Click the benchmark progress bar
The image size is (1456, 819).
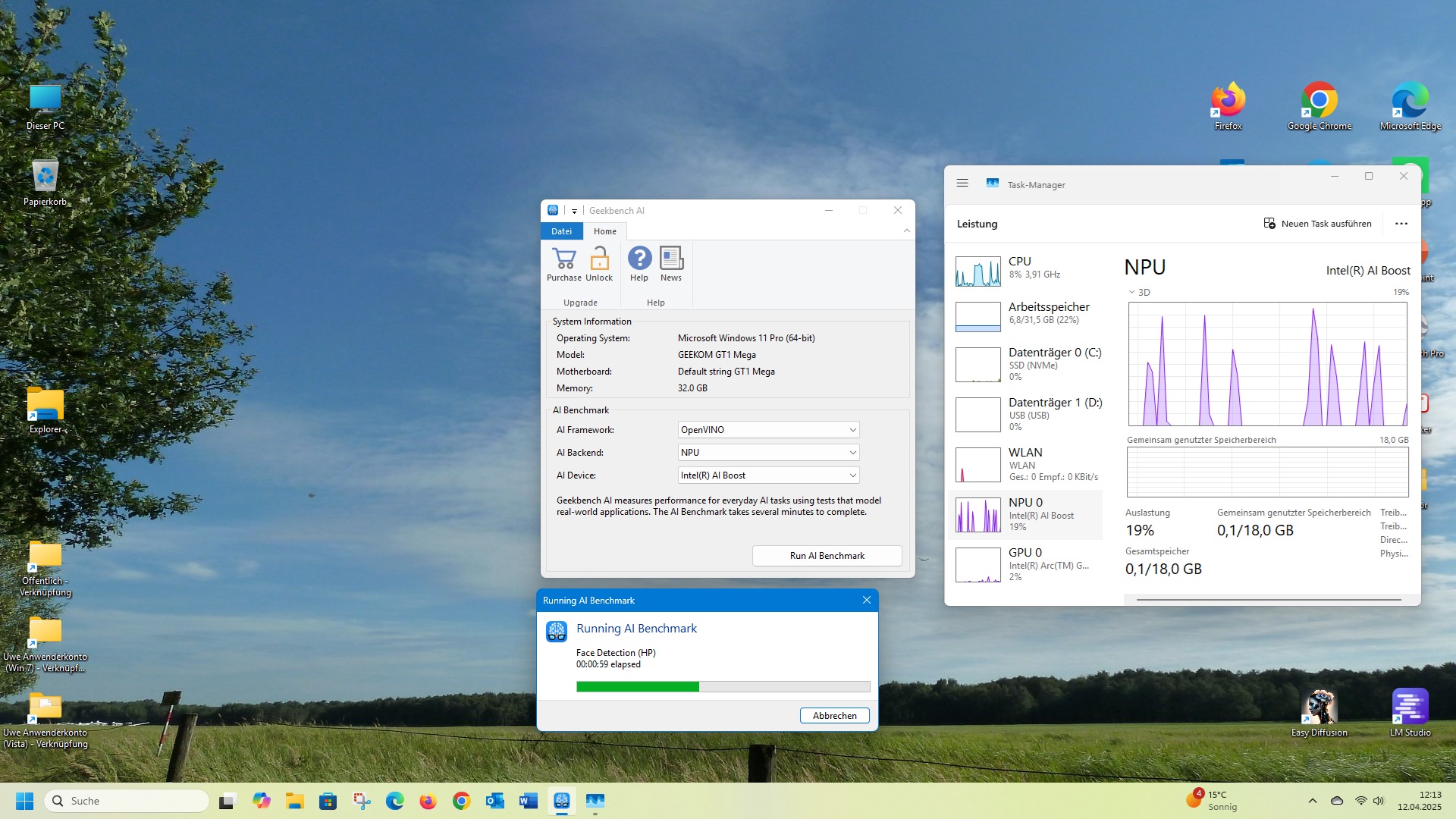[723, 686]
